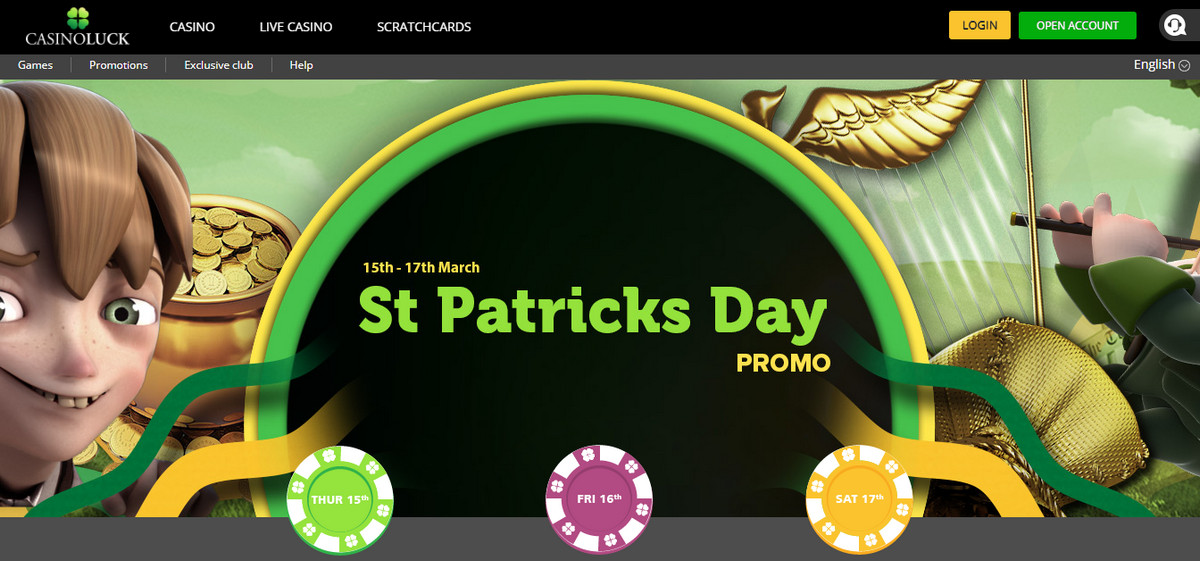Open the live chat support icon
The width and height of the screenshot is (1200, 561).
(1173, 25)
